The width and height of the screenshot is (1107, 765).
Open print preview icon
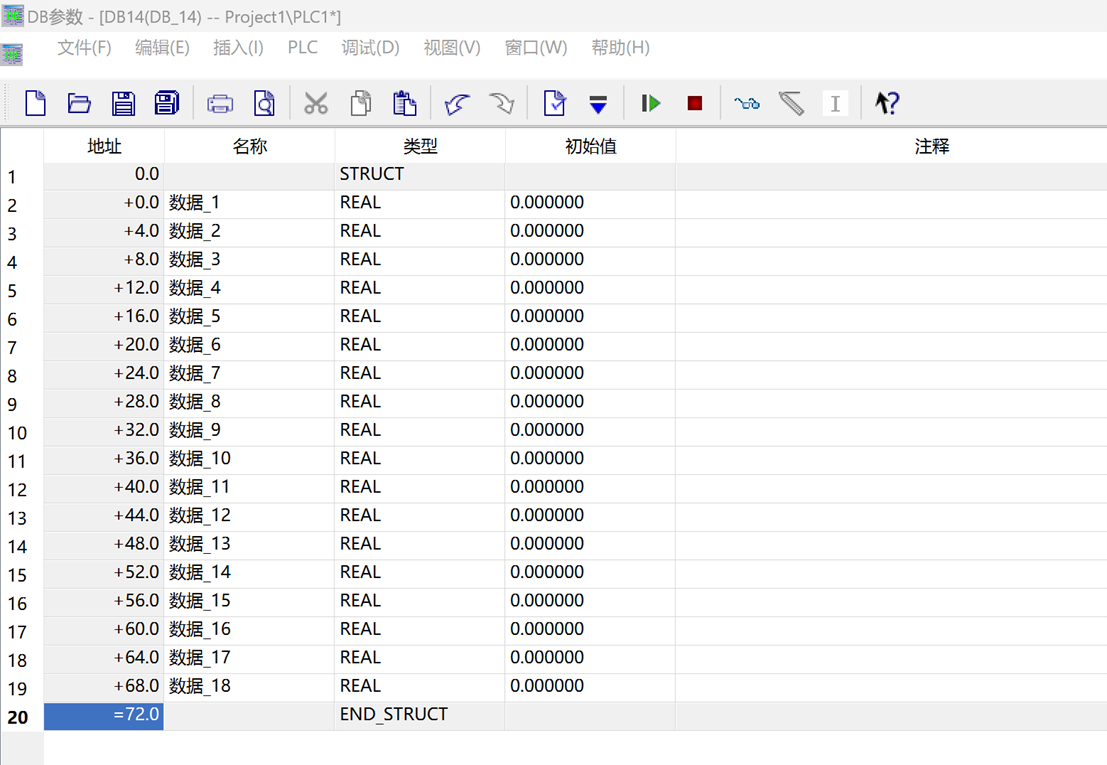[264, 103]
